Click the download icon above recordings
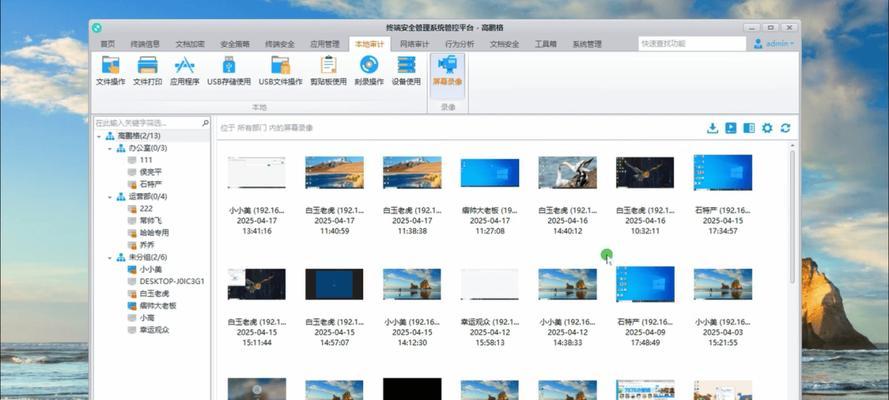 (x=713, y=128)
